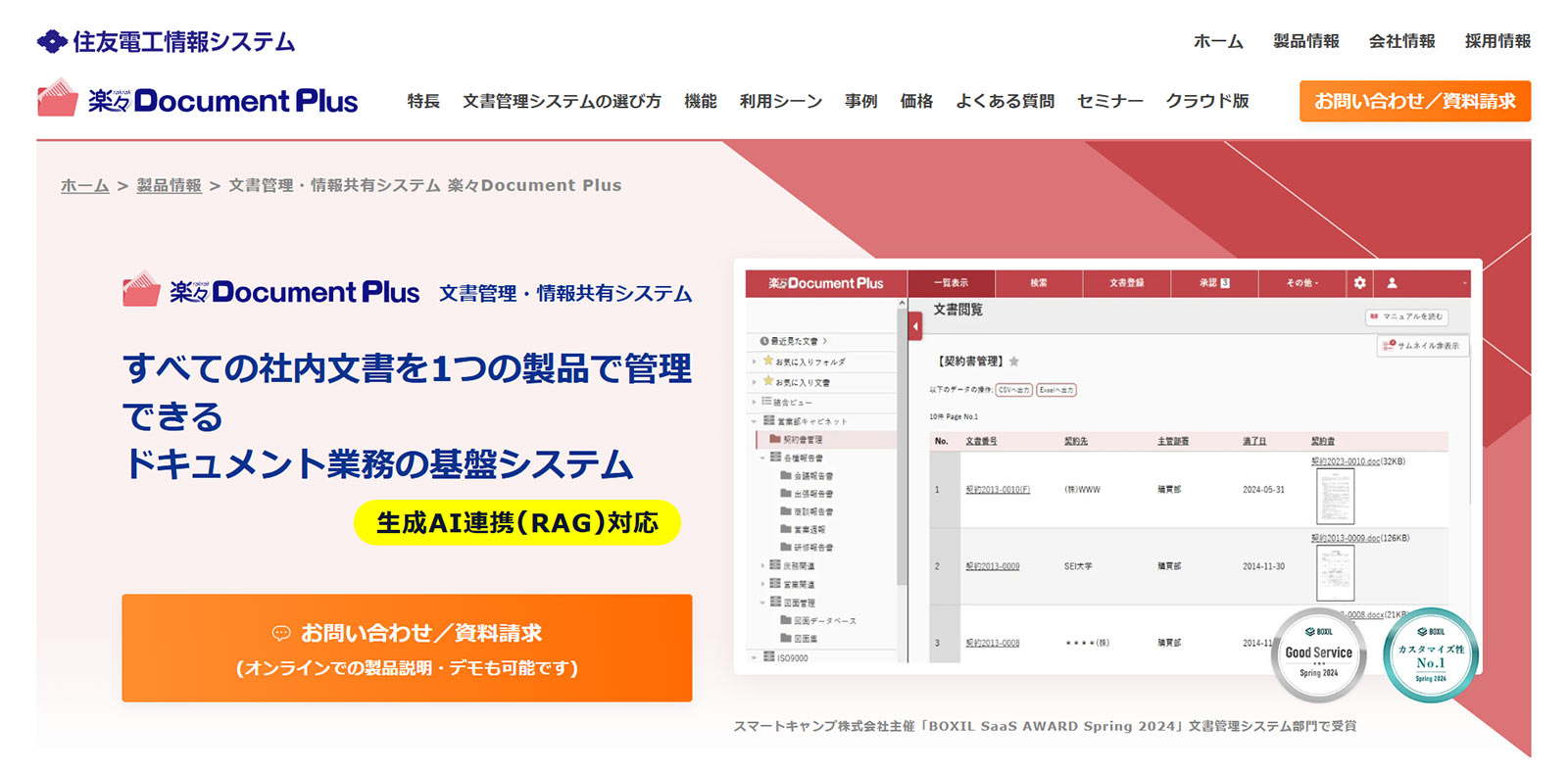
Task: Collapse sidebar using the red arrow tab
Action: click(915, 326)
